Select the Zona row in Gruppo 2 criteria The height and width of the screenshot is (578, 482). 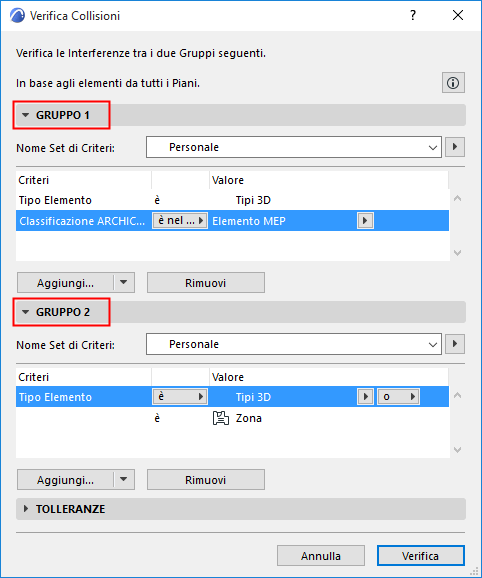point(232,418)
